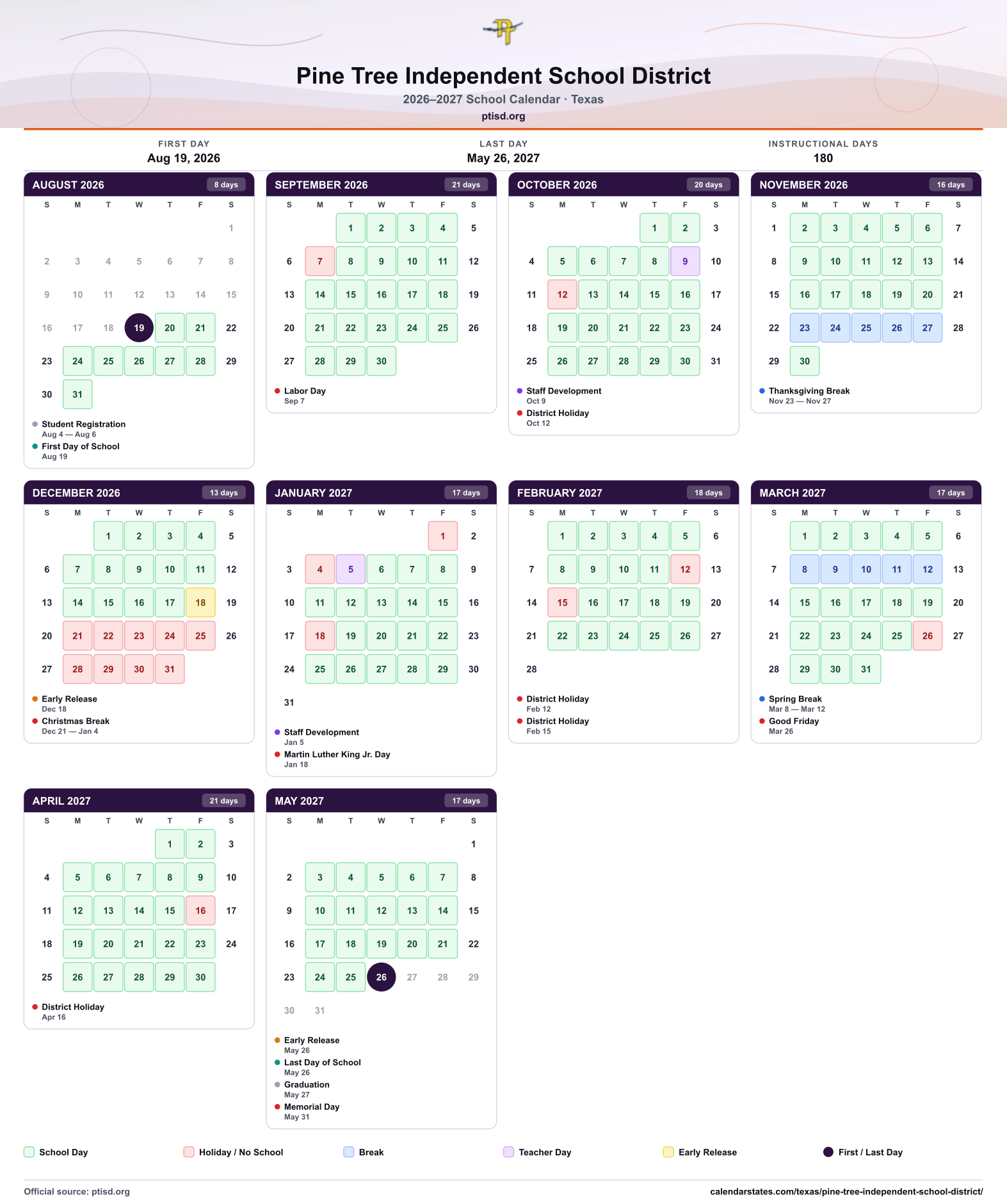Screen dimensions: 1007x1204
Task: Select October 9 Staff Development day
Action: coord(685,261)
